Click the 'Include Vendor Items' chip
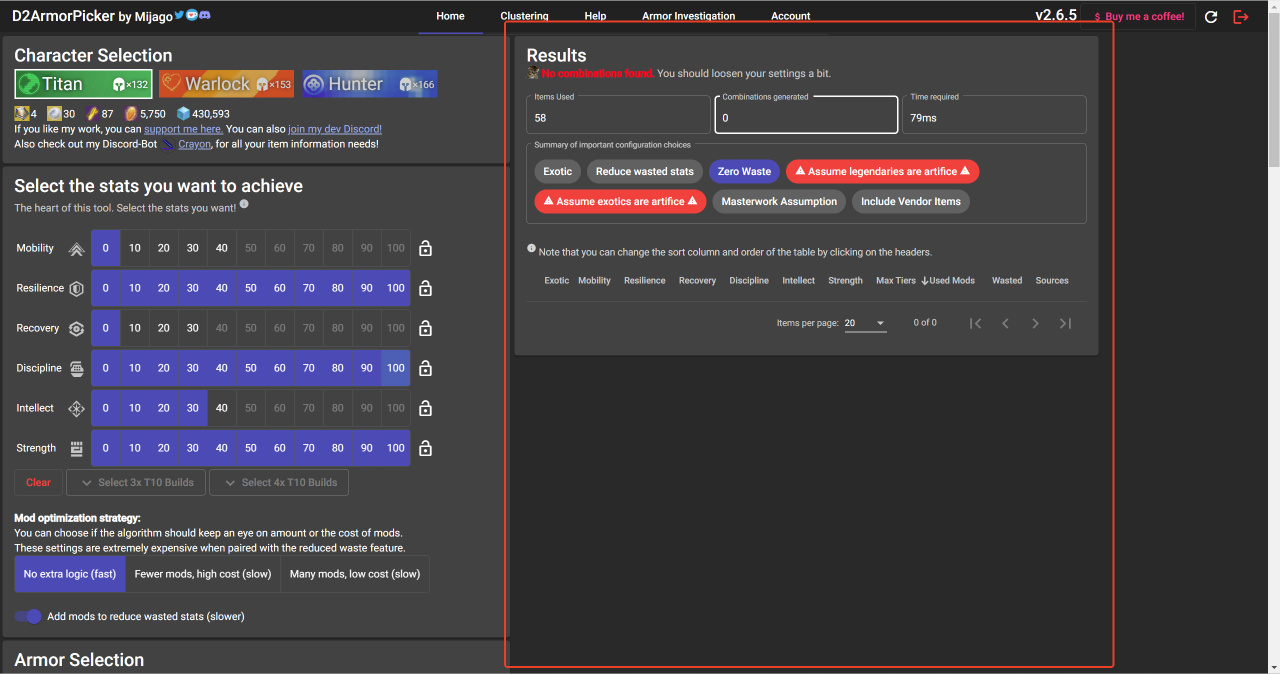Screen dimensions: 1280x674 point(911,201)
